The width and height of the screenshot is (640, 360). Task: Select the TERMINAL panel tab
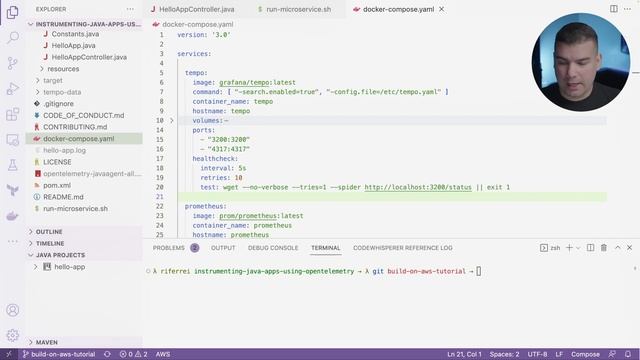(x=325, y=248)
